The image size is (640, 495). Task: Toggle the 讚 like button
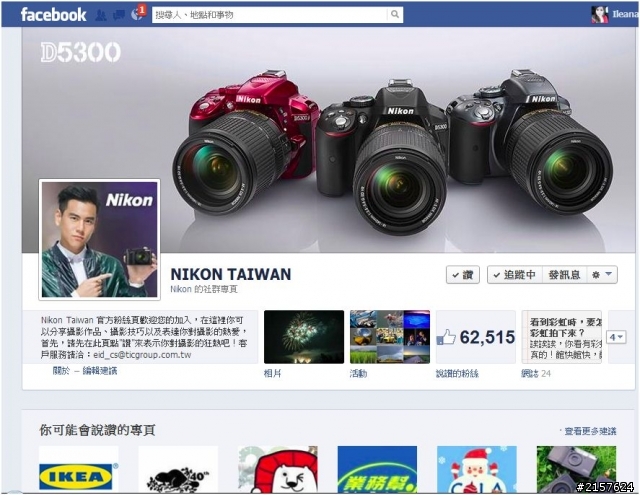pos(462,275)
